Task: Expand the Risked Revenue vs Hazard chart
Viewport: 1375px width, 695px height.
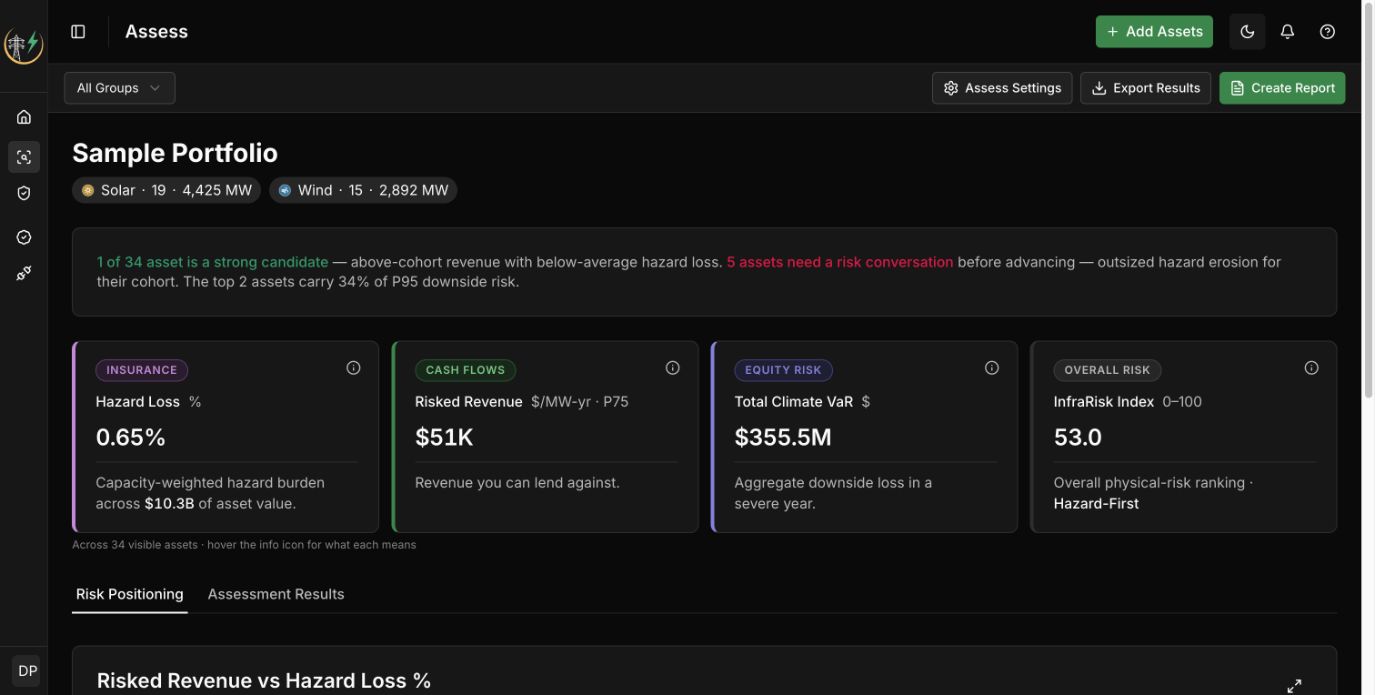Action: pos(1294,685)
